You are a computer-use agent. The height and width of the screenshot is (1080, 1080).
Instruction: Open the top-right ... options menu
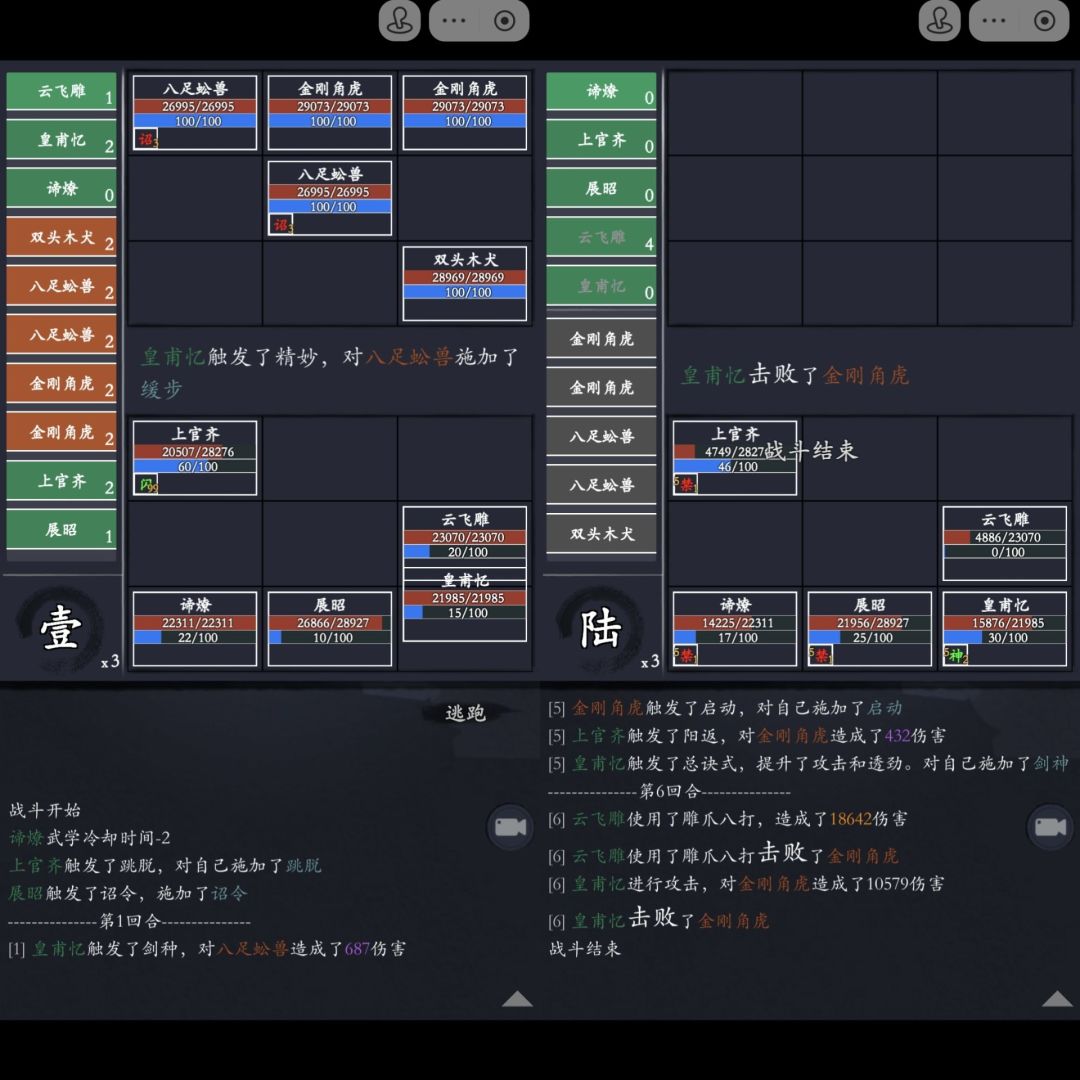[x=993, y=20]
